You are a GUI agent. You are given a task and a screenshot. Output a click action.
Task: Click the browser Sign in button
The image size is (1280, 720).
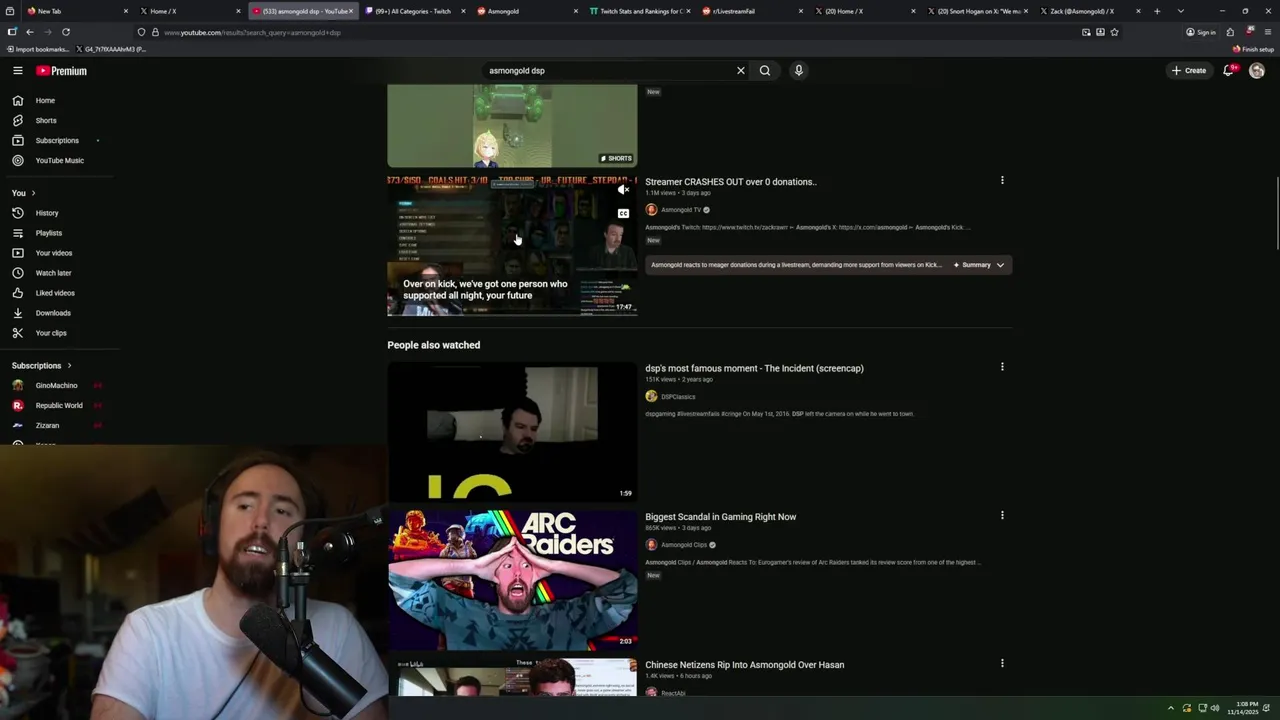click(1201, 32)
